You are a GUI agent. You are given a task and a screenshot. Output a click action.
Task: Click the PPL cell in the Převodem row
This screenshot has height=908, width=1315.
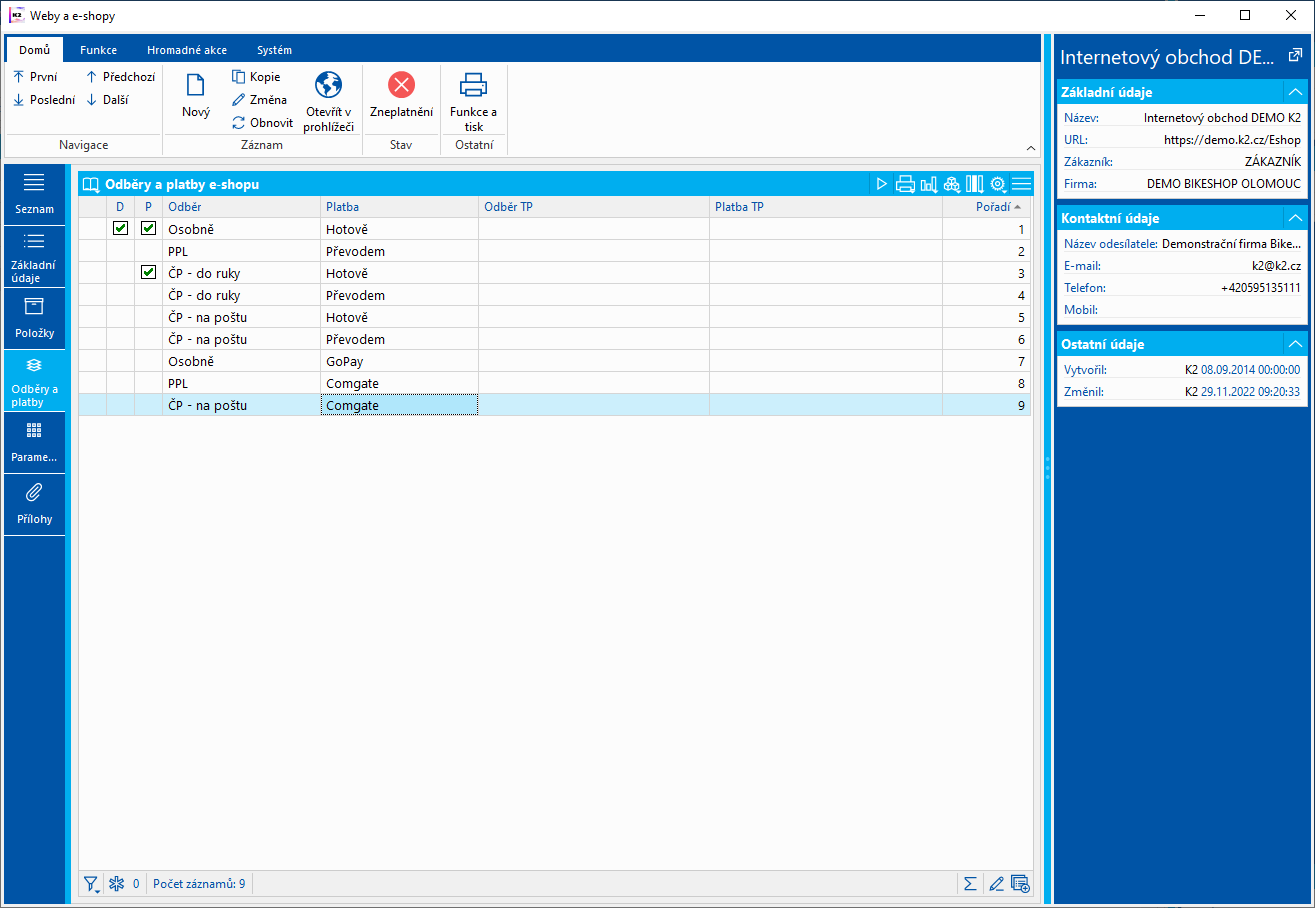(x=242, y=251)
